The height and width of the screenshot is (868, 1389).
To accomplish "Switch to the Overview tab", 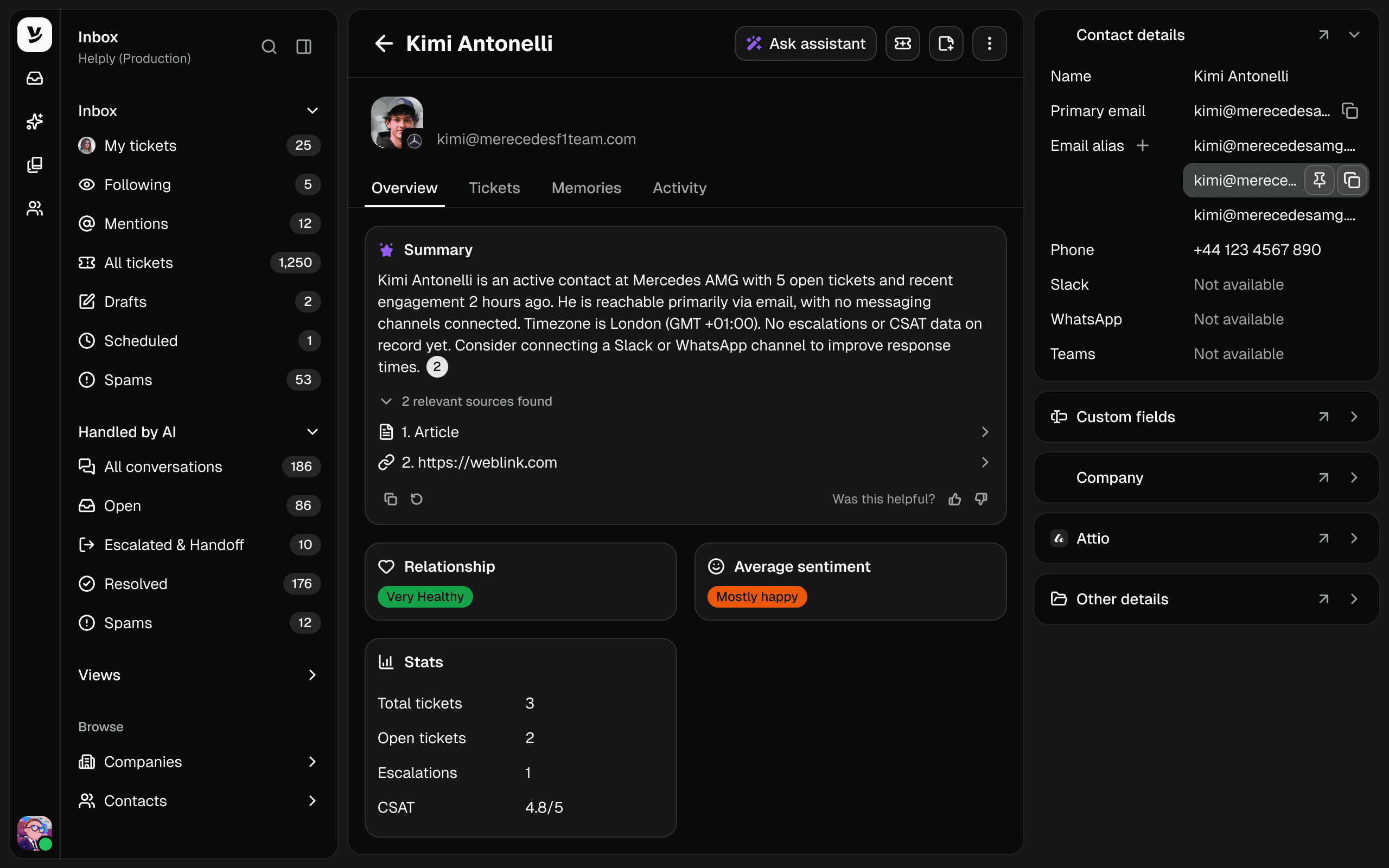I will (x=404, y=188).
